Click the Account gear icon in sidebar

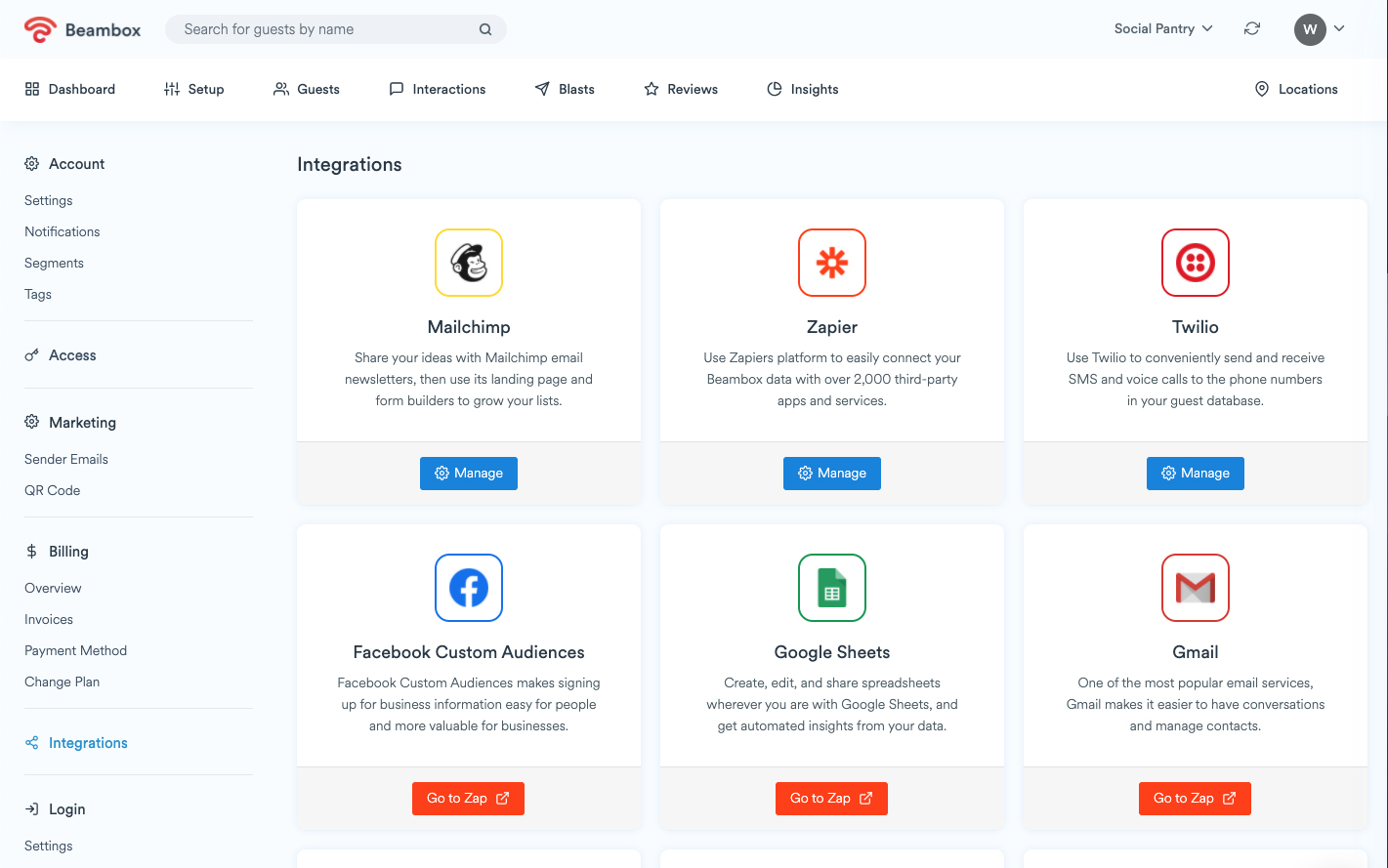pyautogui.click(x=32, y=164)
